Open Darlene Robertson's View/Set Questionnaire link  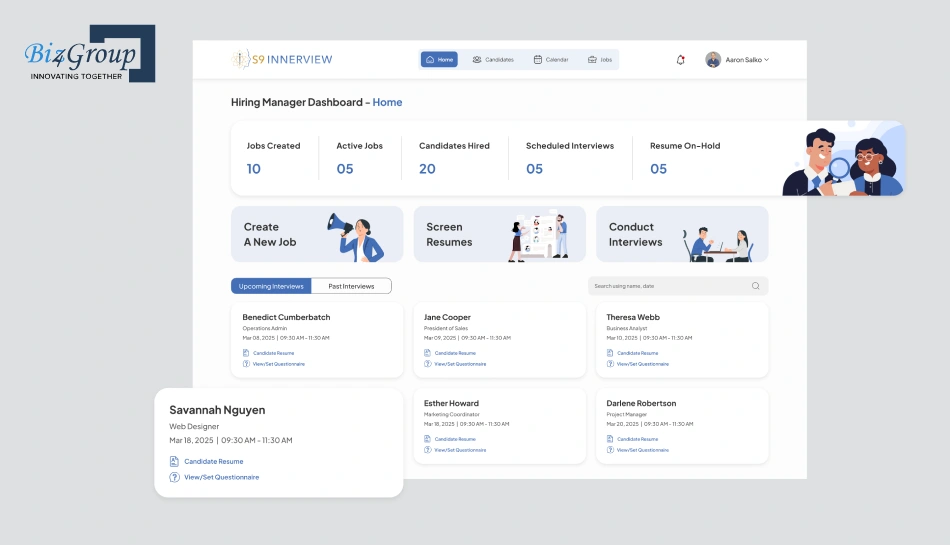pos(642,450)
